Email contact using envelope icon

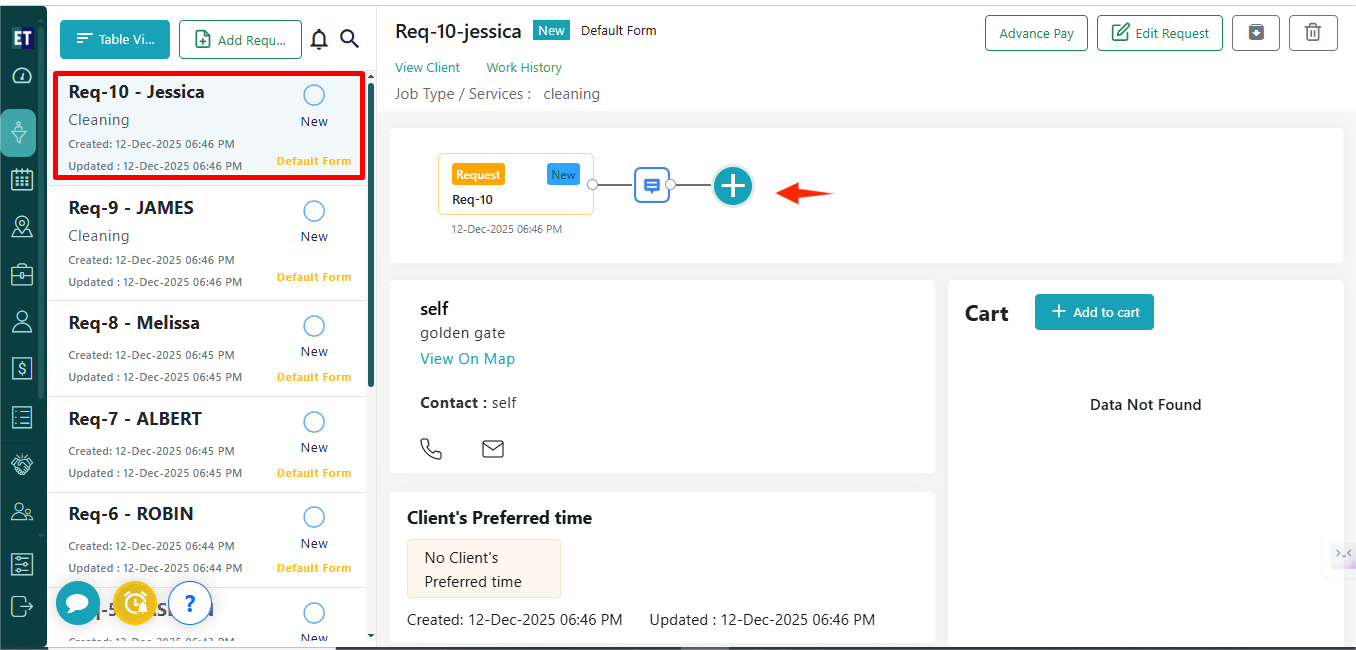tap(493, 449)
